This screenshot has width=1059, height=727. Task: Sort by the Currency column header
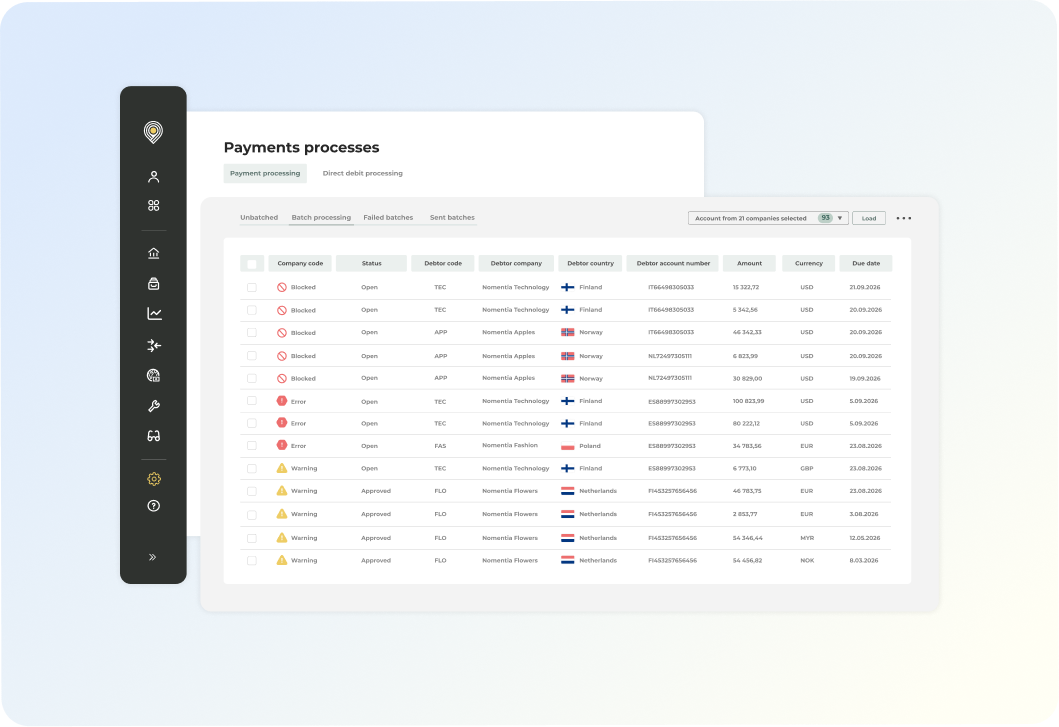point(808,264)
